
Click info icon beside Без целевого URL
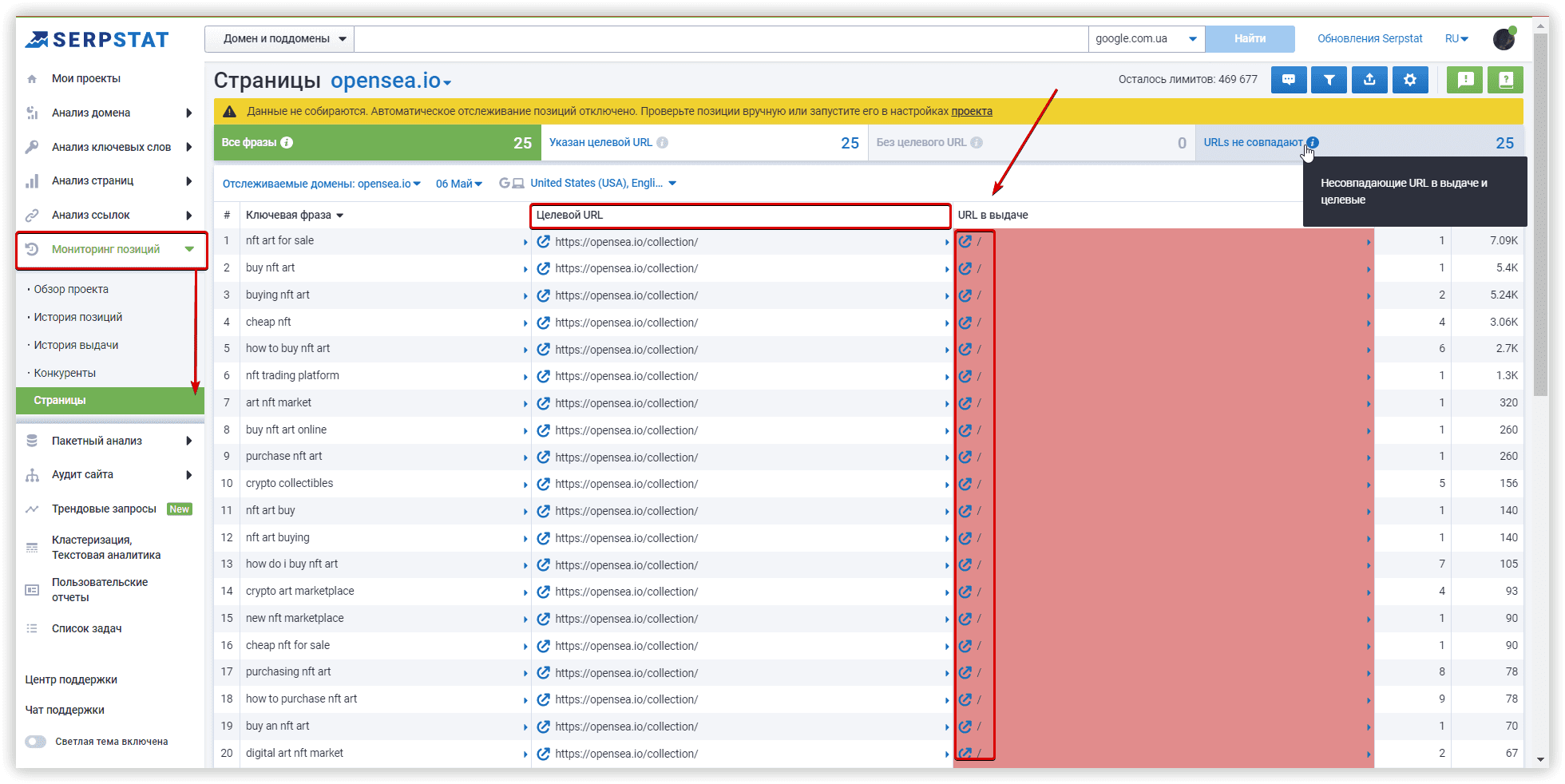pyautogui.click(x=977, y=143)
